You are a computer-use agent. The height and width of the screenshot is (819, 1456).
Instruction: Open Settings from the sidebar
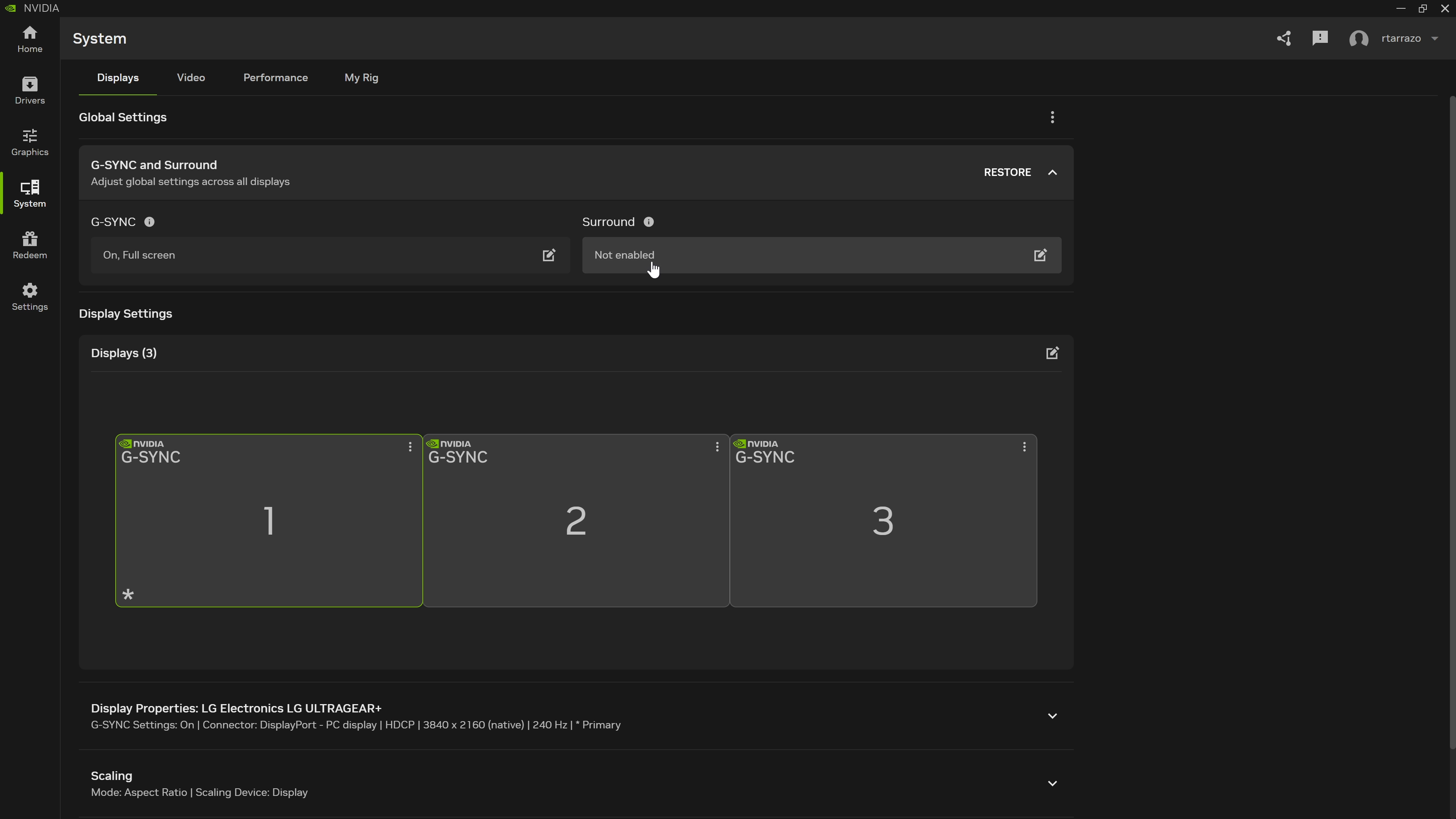tap(30, 296)
